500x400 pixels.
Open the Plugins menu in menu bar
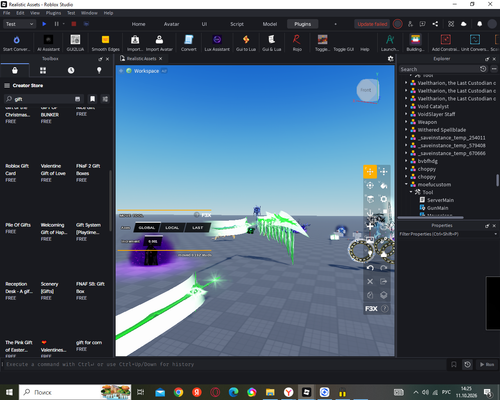[53, 13]
